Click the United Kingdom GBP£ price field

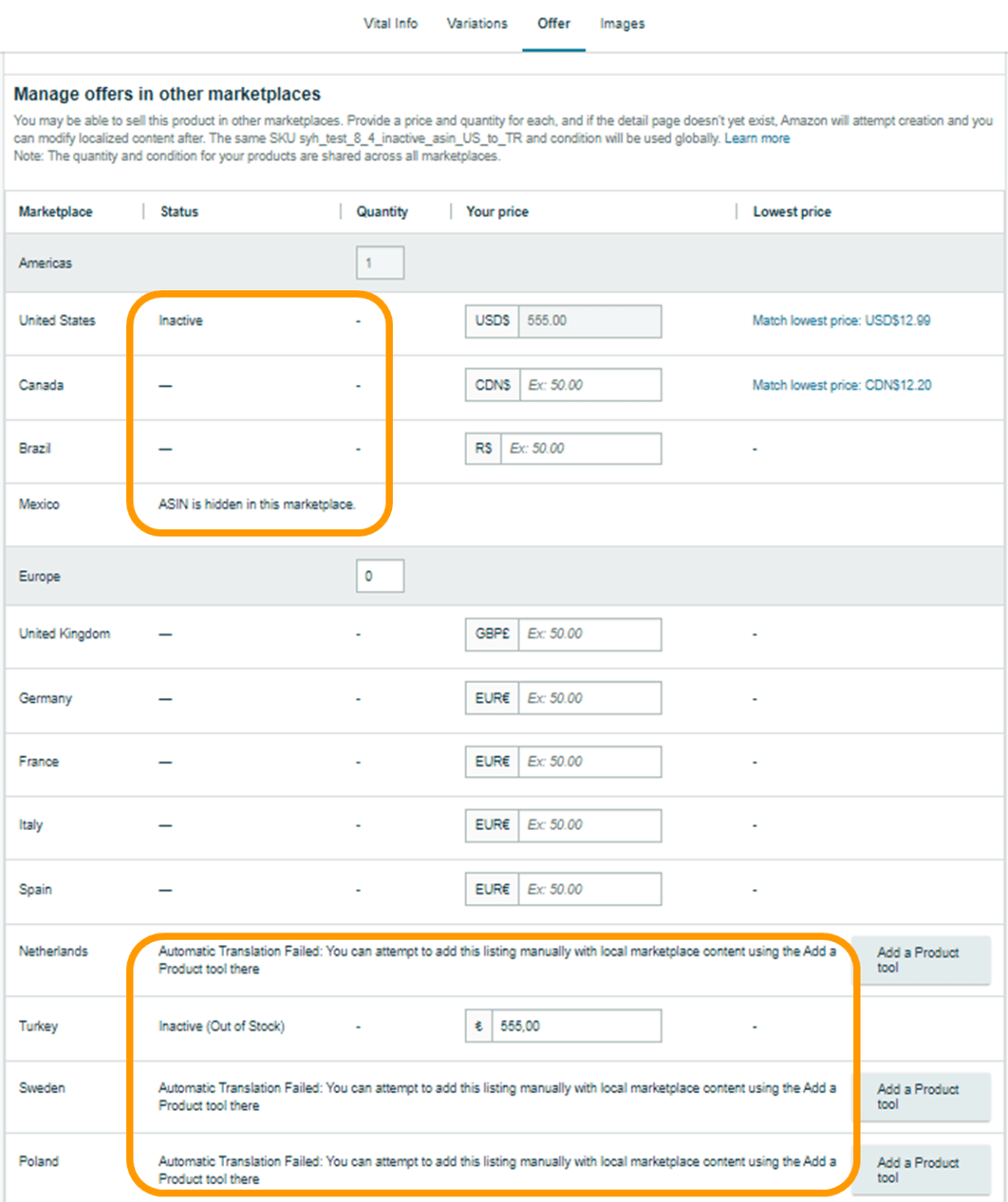tap(590, 634)
